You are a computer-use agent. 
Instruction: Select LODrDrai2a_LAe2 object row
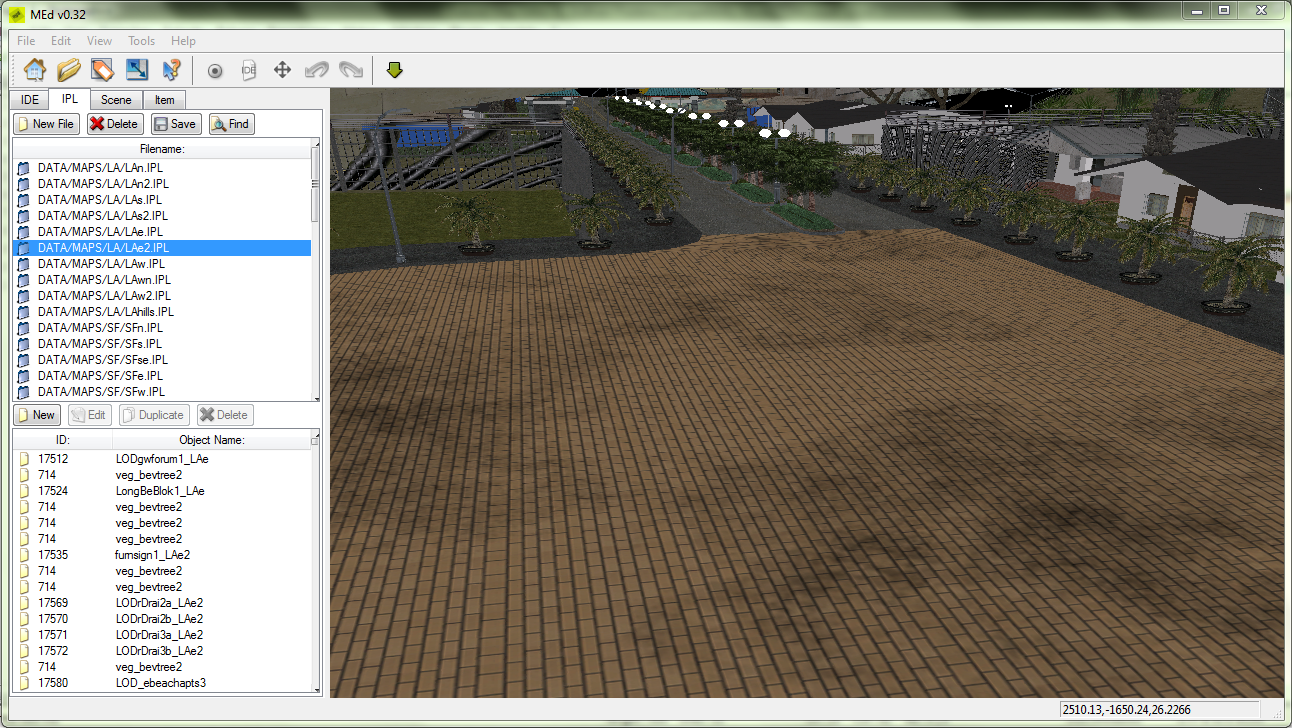point(162,603)
